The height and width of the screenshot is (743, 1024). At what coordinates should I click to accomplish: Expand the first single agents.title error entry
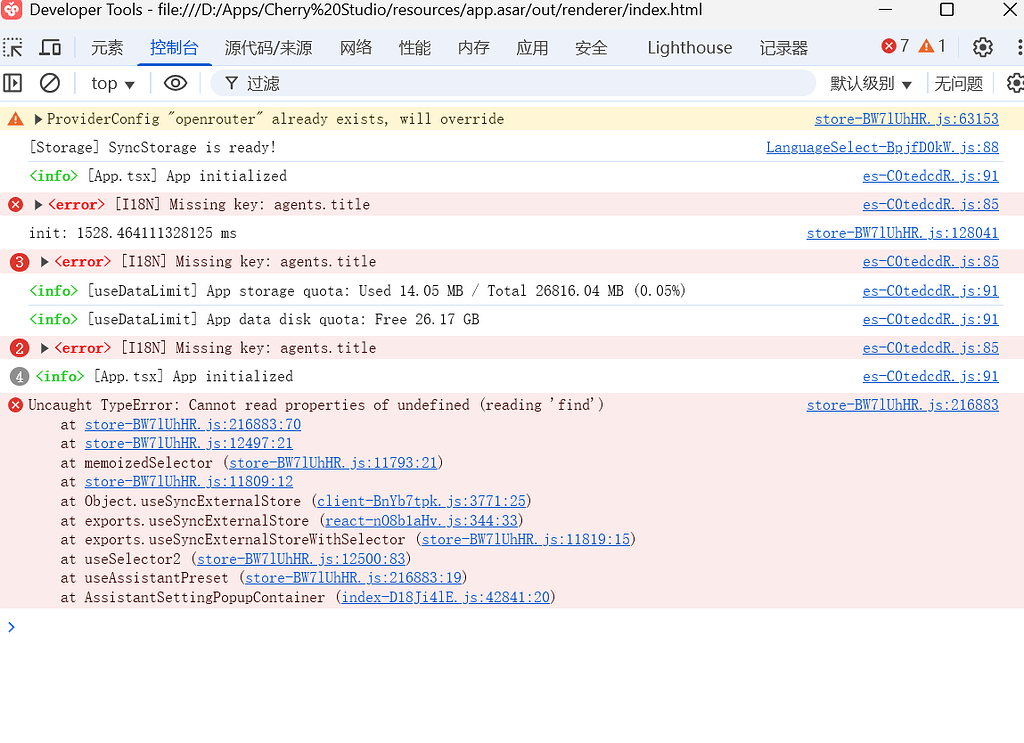(38, 204)
